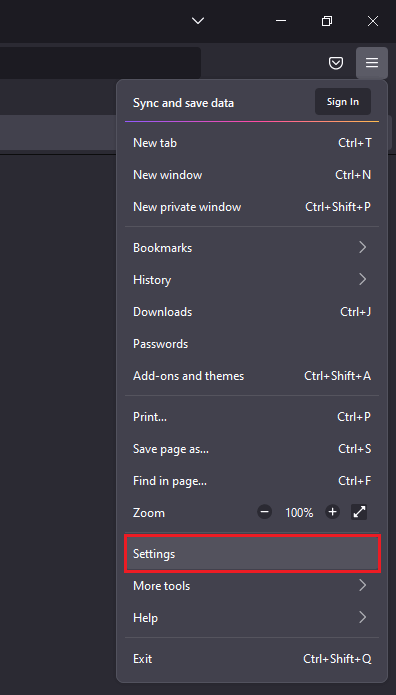
Task: Restore down the browser window
Action: point(327,21)
